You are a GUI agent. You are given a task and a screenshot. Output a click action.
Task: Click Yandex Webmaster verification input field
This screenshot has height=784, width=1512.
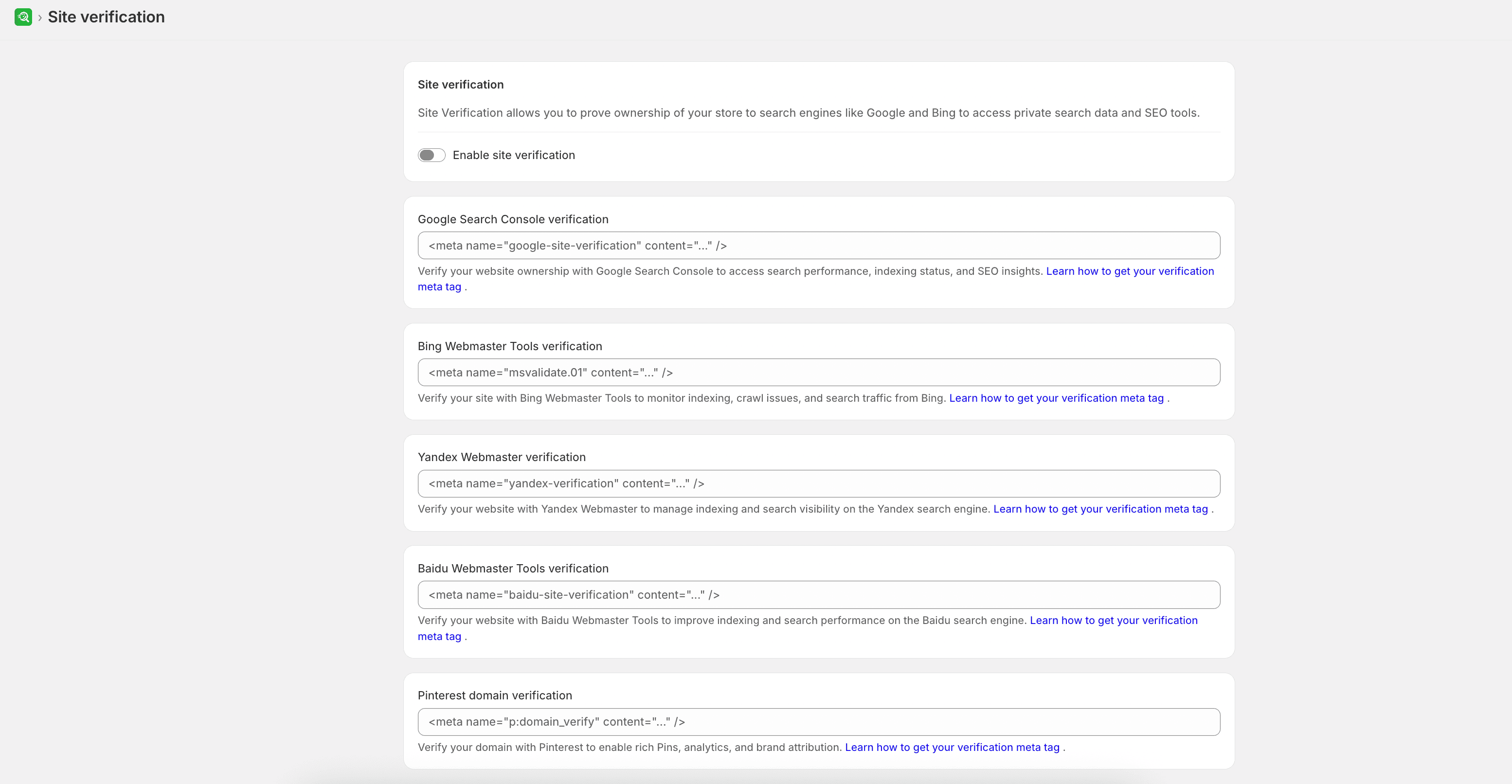click(819, 483)
